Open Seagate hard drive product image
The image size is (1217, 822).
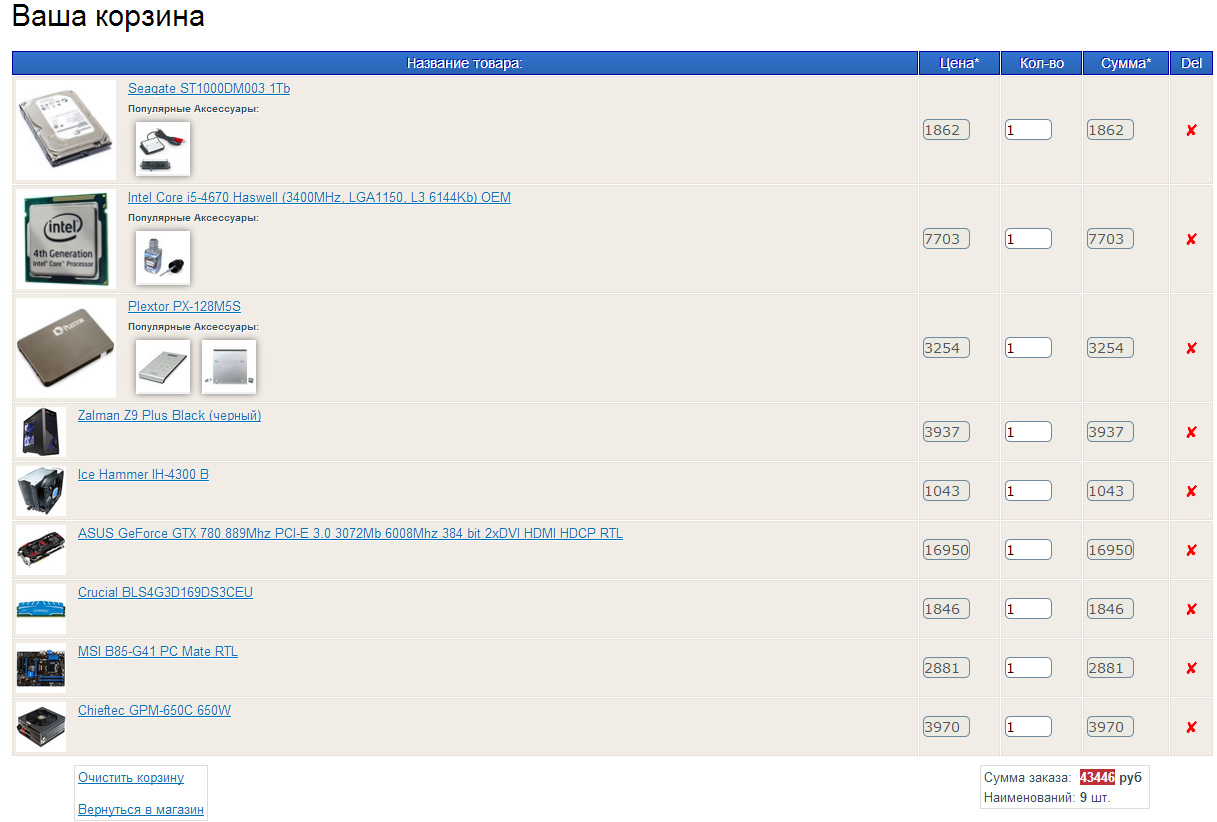tap(66, 130)
